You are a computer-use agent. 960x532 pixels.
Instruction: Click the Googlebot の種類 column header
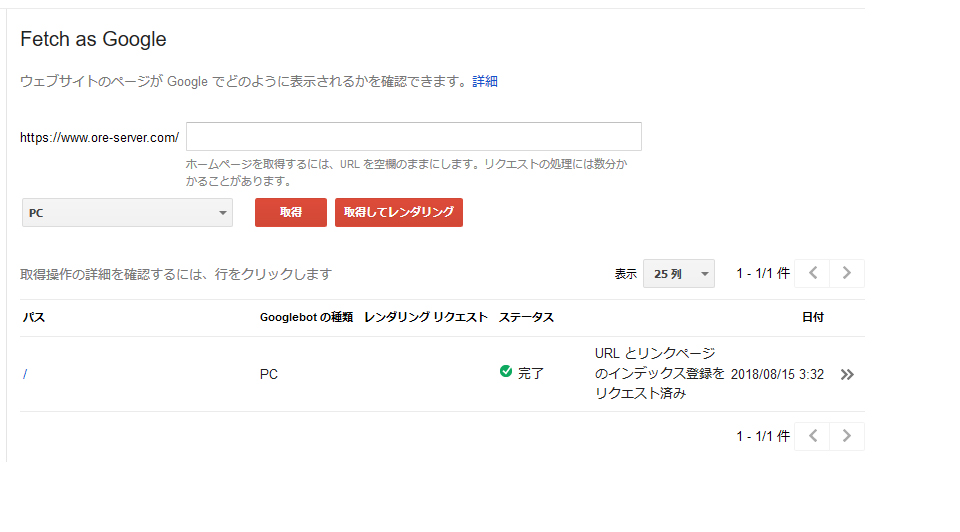click(306, 317)
